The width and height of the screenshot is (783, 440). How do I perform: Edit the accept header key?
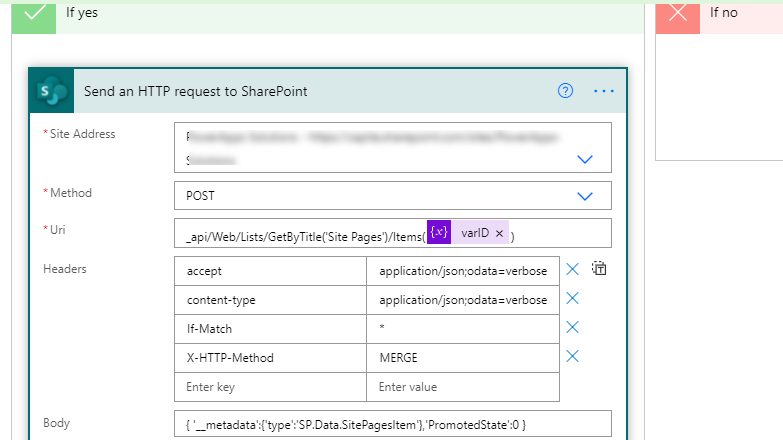270,271
